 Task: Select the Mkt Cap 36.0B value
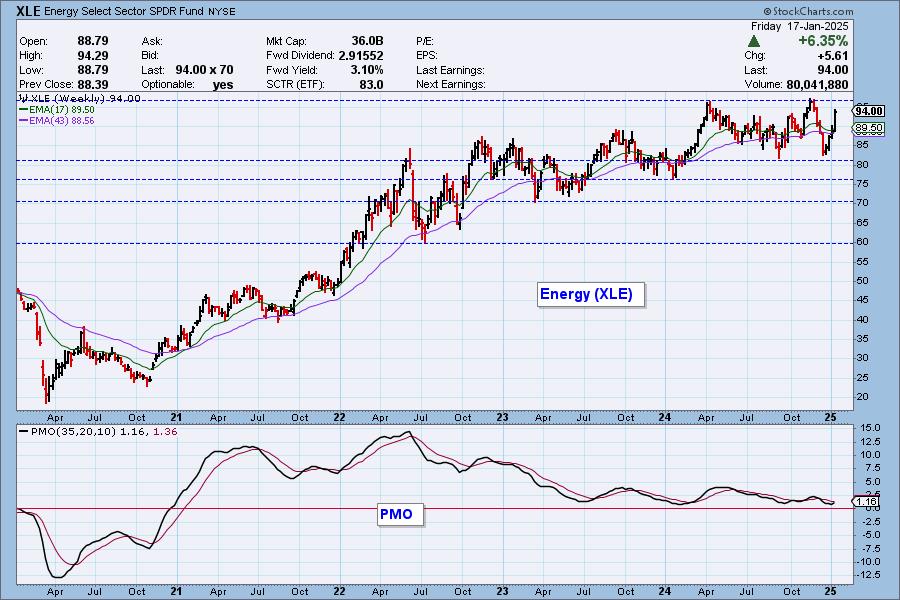click(367, 41)
